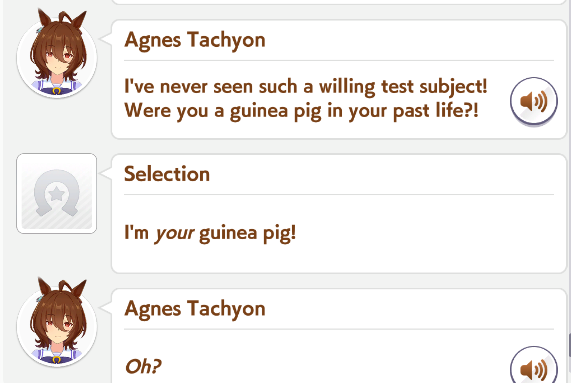This screenshot has height=383, width=571.
Task: Click the "Were you a guinea pig in your past life?!" sentence
Action: (x=301, y=111)
